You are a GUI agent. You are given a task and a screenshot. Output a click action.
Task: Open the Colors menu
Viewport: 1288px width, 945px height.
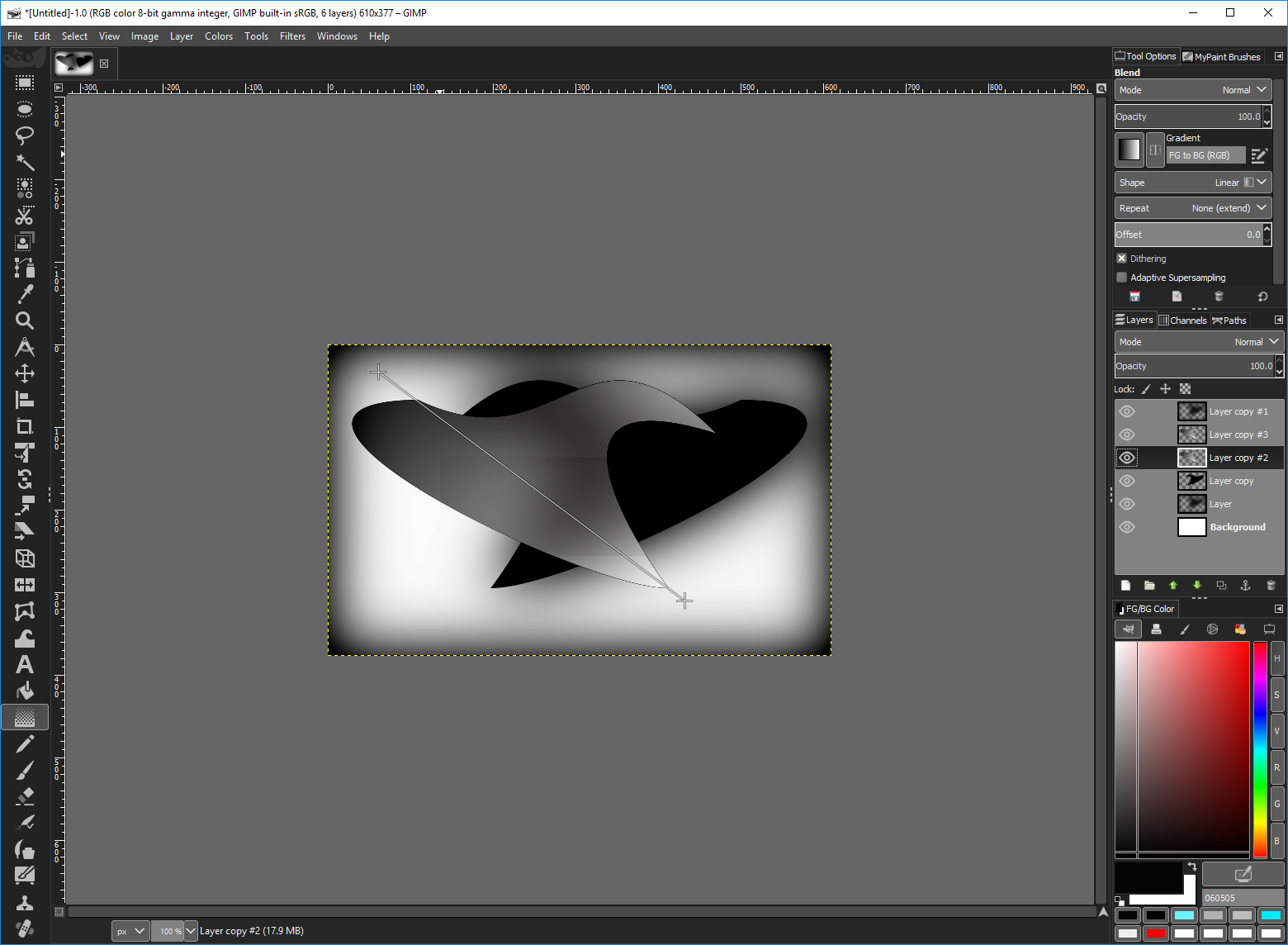coord(219,36)
